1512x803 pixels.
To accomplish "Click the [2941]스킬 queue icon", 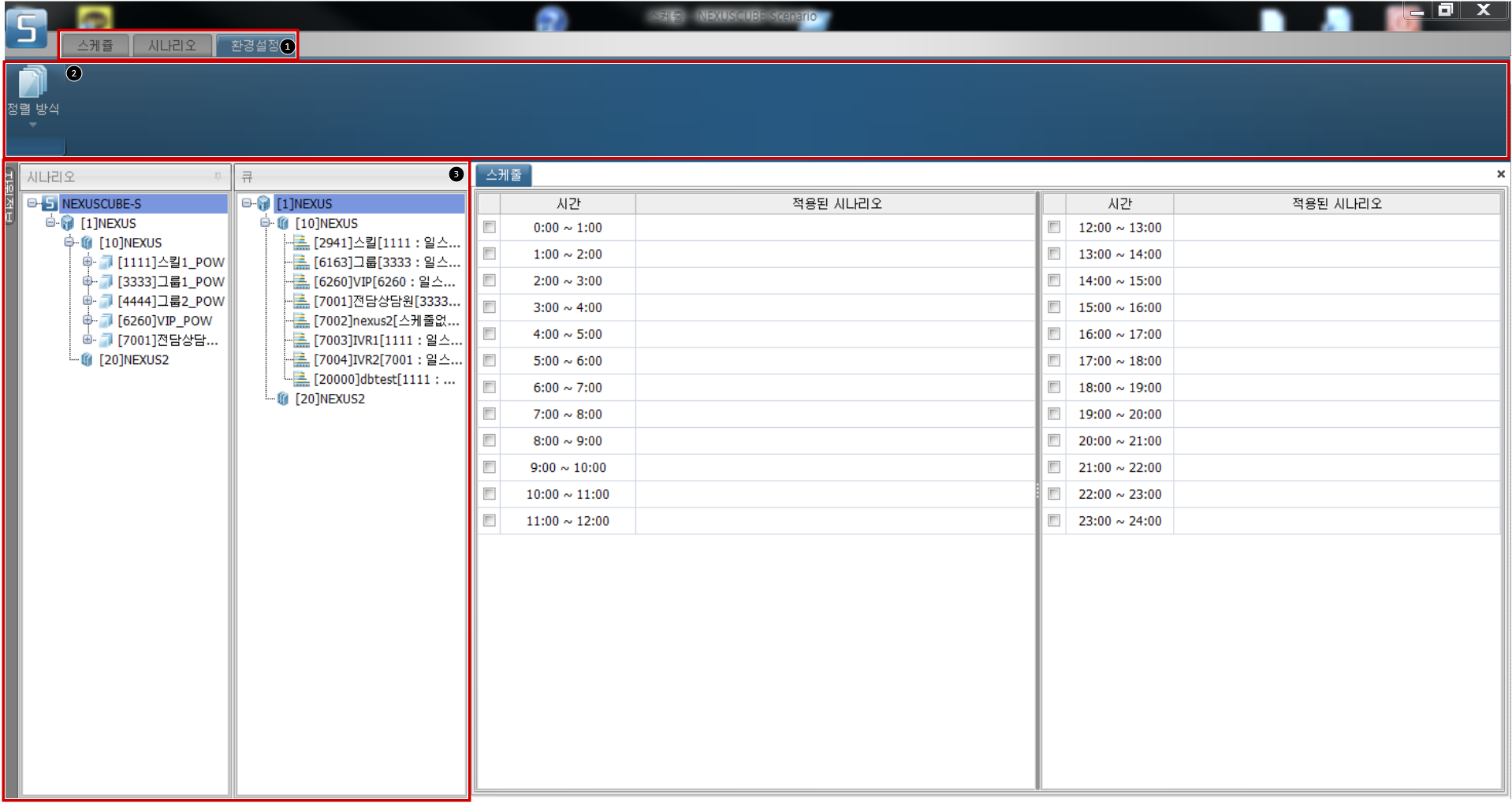I will 301,243.
